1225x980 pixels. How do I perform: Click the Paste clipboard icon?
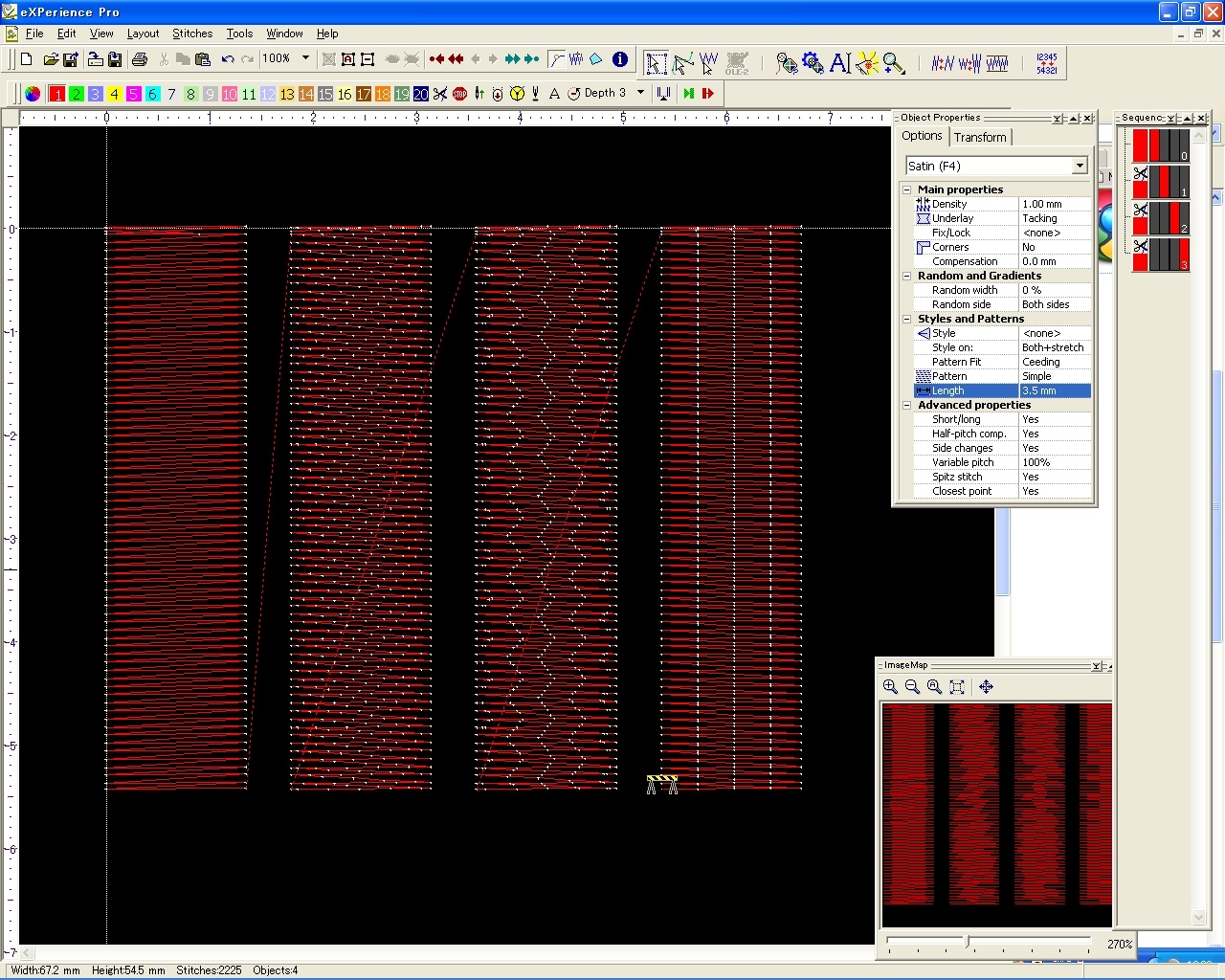(x=203, y=59)
